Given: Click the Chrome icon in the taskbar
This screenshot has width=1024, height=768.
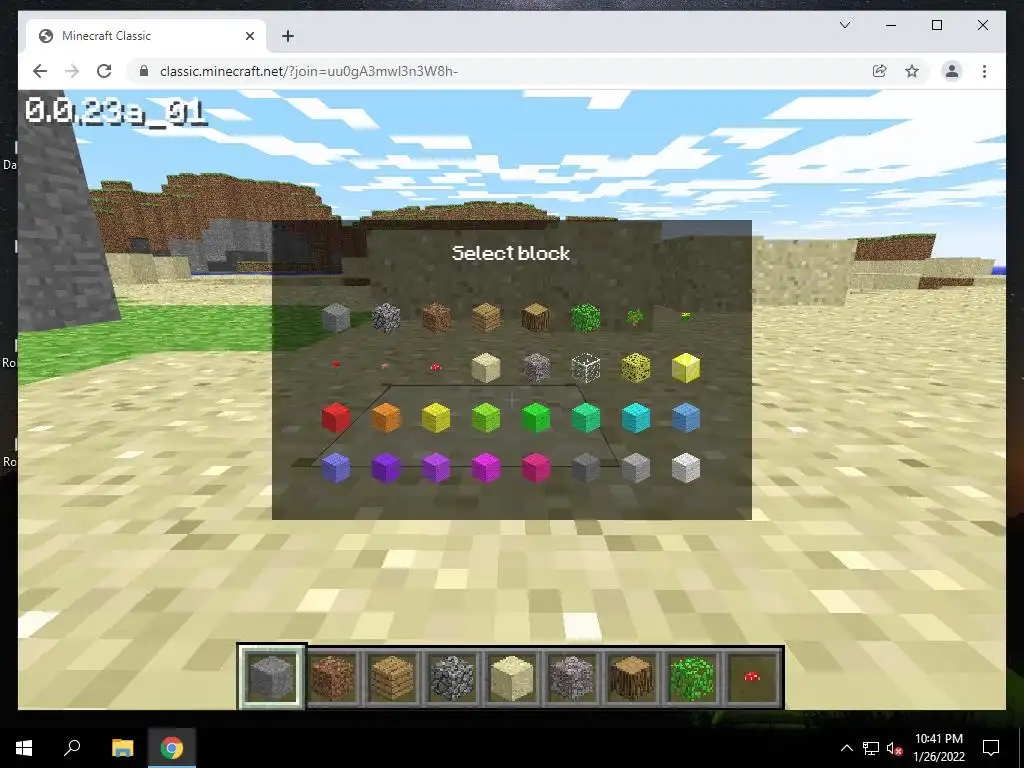Looking at the screenshot, I should (172, 748).
